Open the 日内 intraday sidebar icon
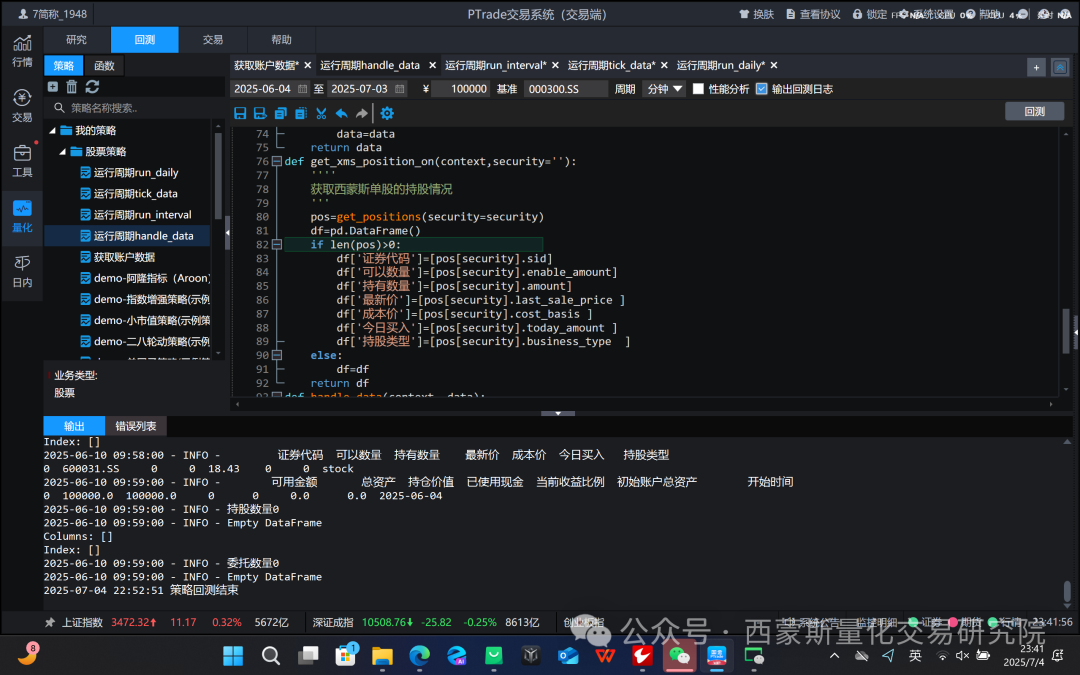The height and width of the screenshot is (675, 1080). [22, 271]
